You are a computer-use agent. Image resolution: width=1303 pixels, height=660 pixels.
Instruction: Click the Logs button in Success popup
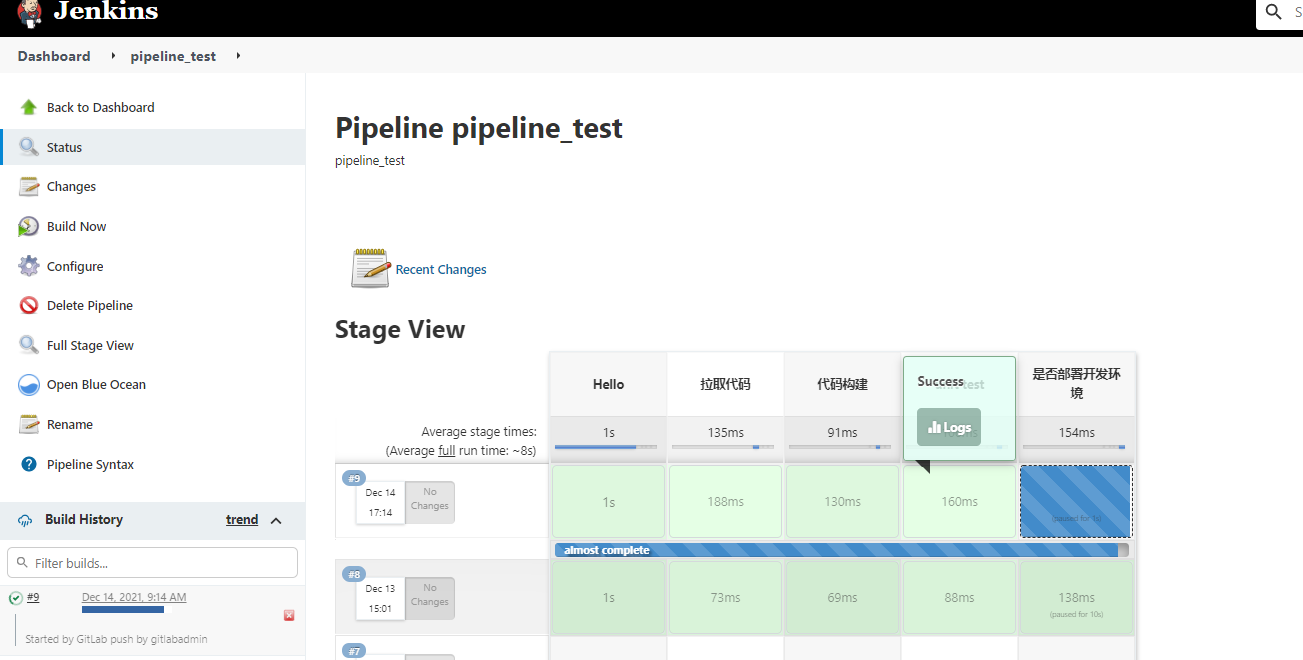949,427
